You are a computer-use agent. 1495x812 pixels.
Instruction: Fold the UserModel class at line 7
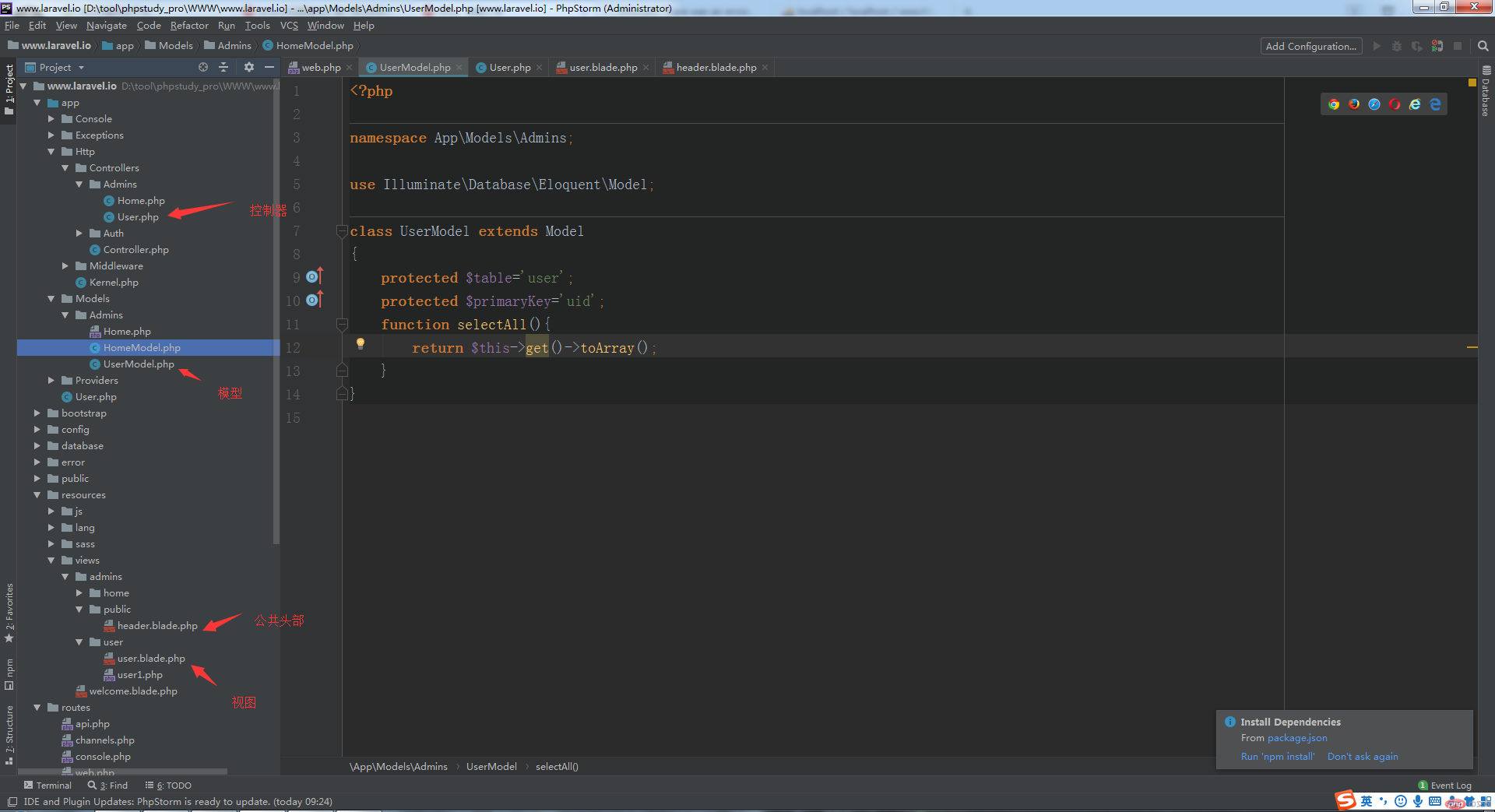click(x=342, y=230)
